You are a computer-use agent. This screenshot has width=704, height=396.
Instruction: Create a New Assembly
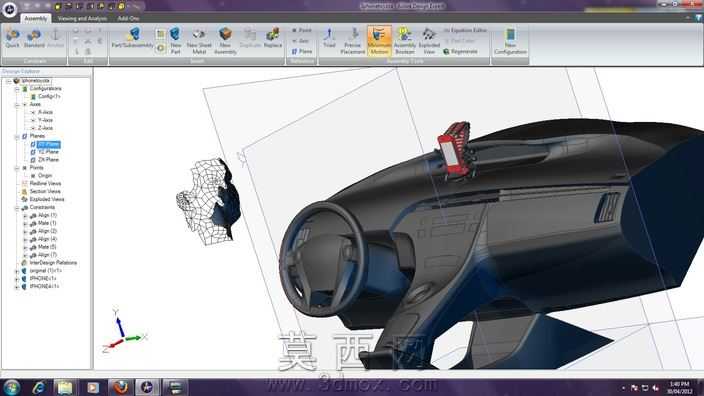[x=225, y=40]
